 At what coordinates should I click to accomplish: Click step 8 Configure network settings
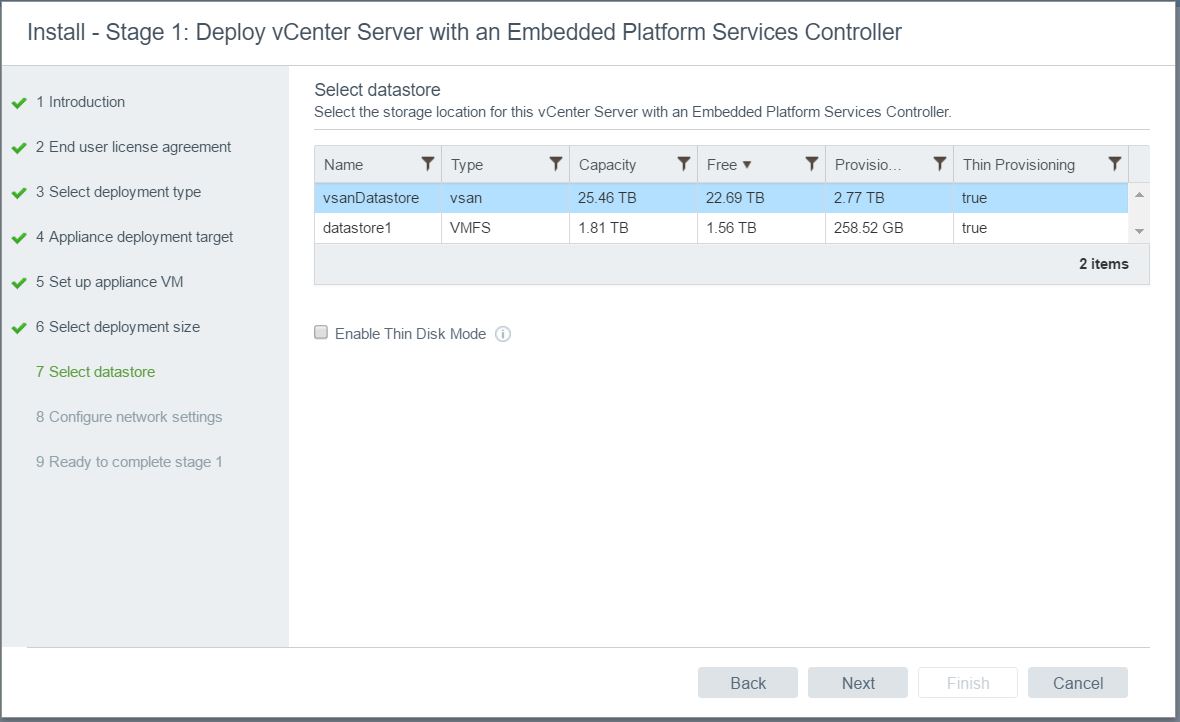point(129,417)
